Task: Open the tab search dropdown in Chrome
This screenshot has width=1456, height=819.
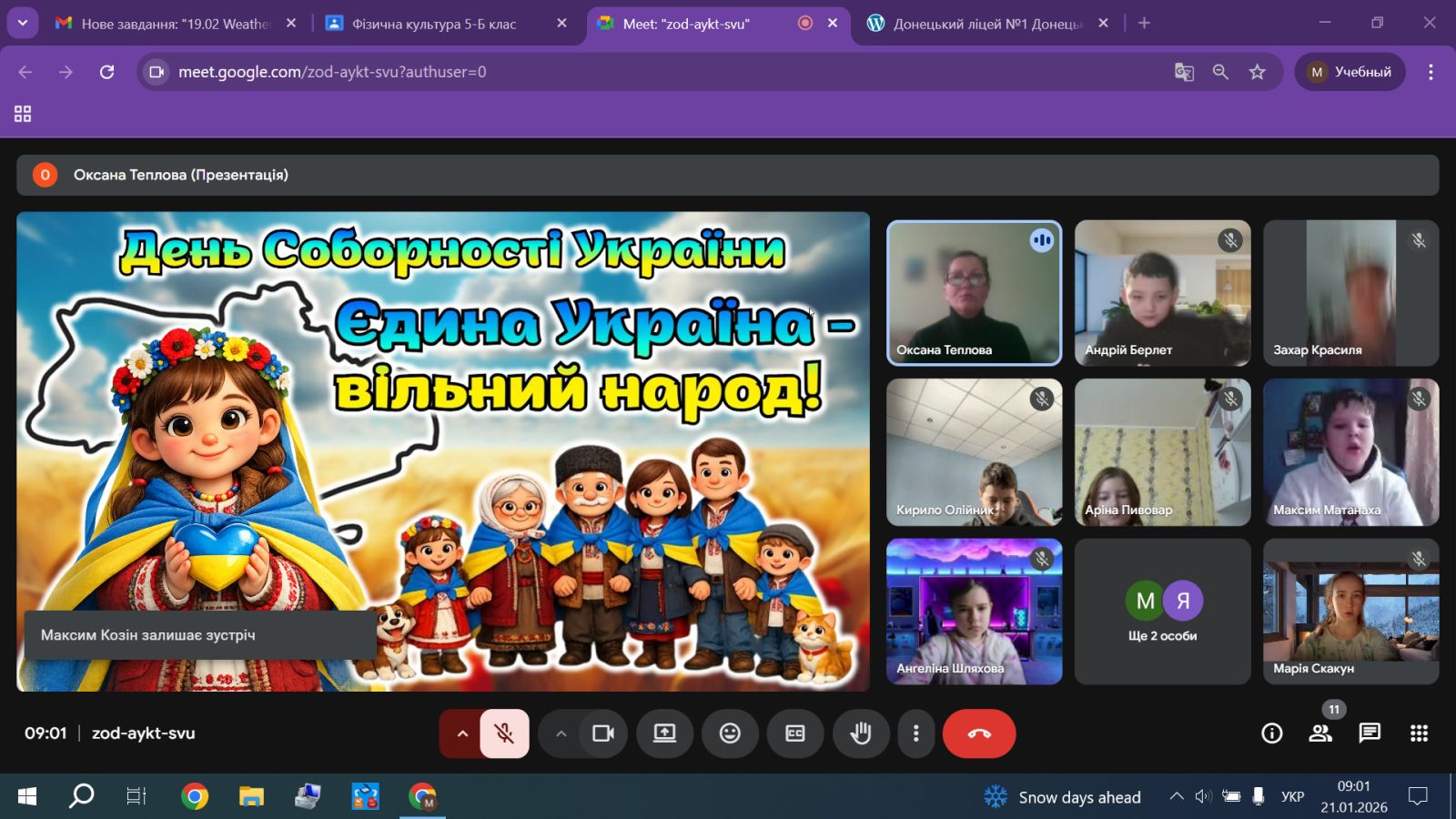Action: click(x=23, y=23)
